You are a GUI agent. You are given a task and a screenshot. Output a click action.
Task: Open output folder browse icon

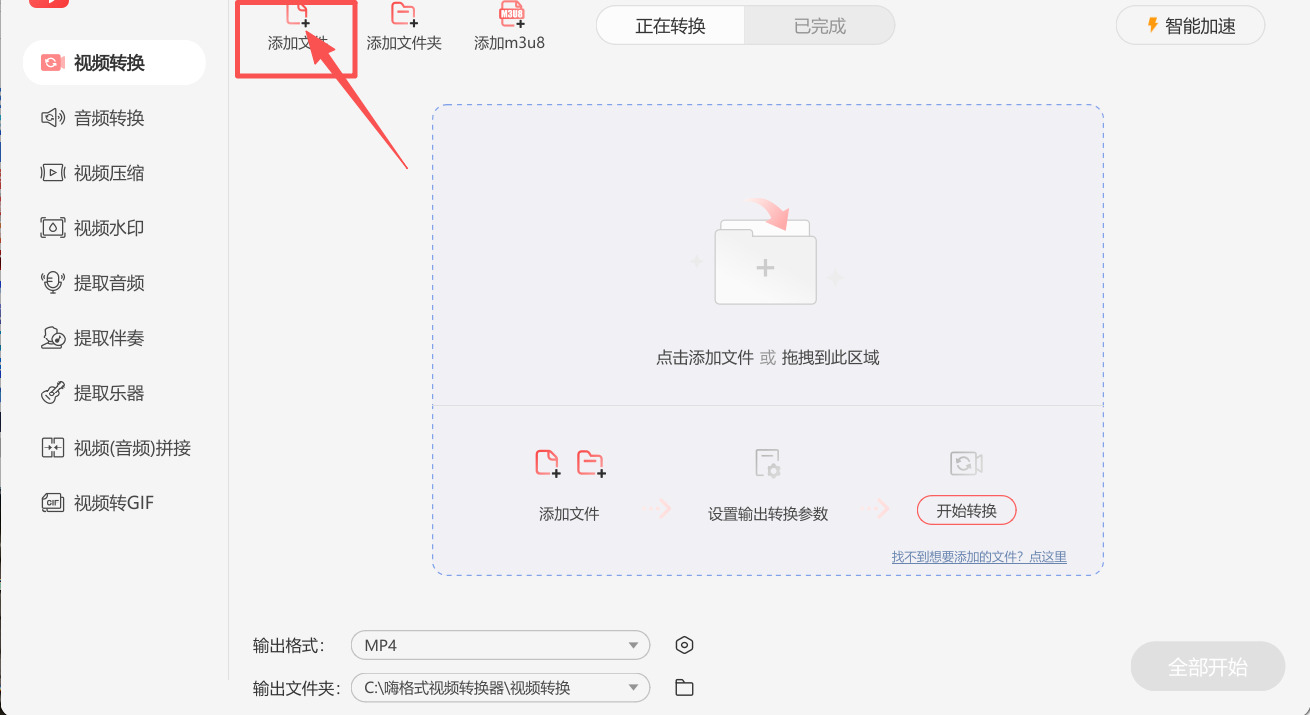pos(684,688)
